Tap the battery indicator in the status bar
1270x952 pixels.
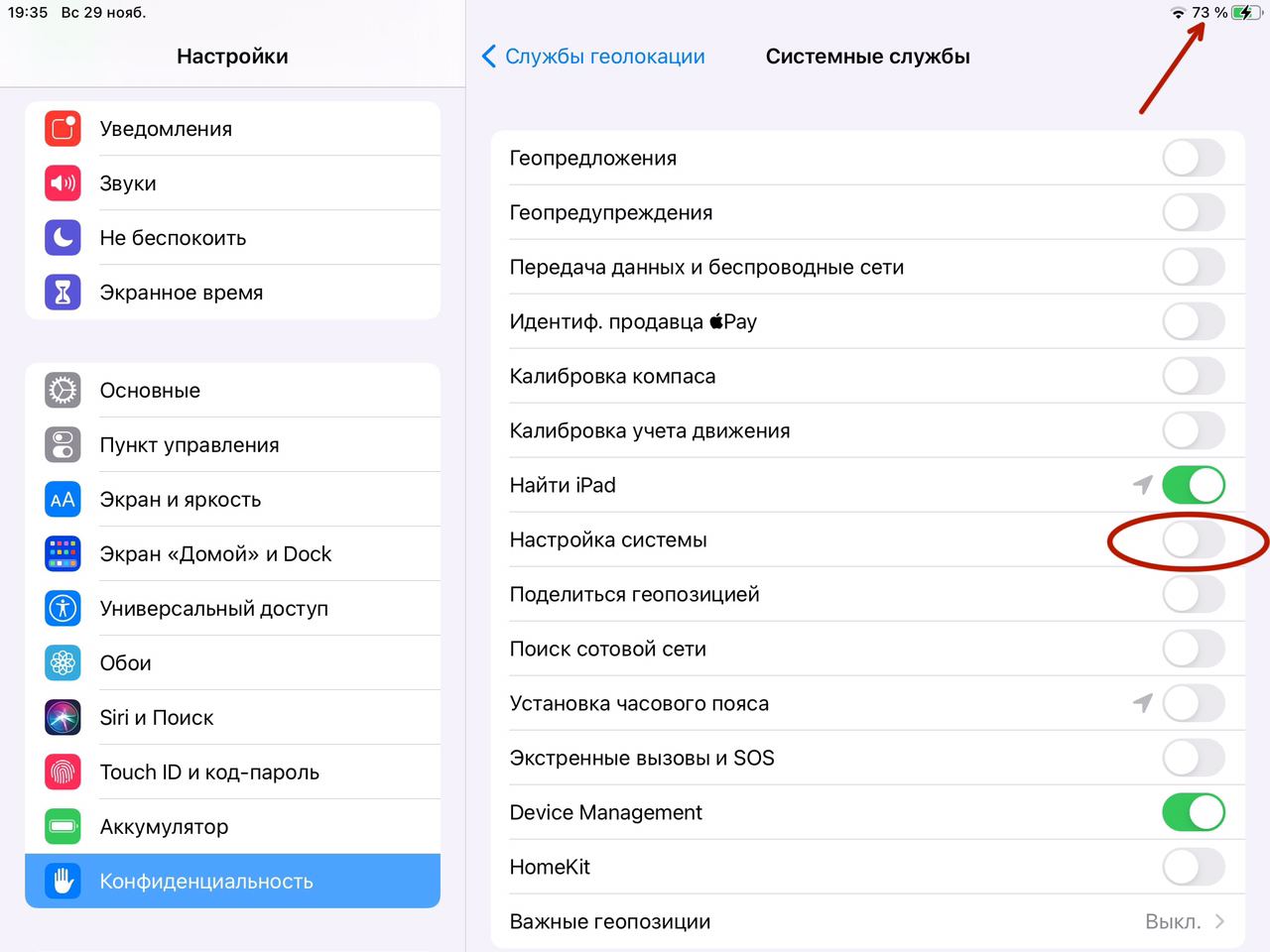click(1242, 13)
